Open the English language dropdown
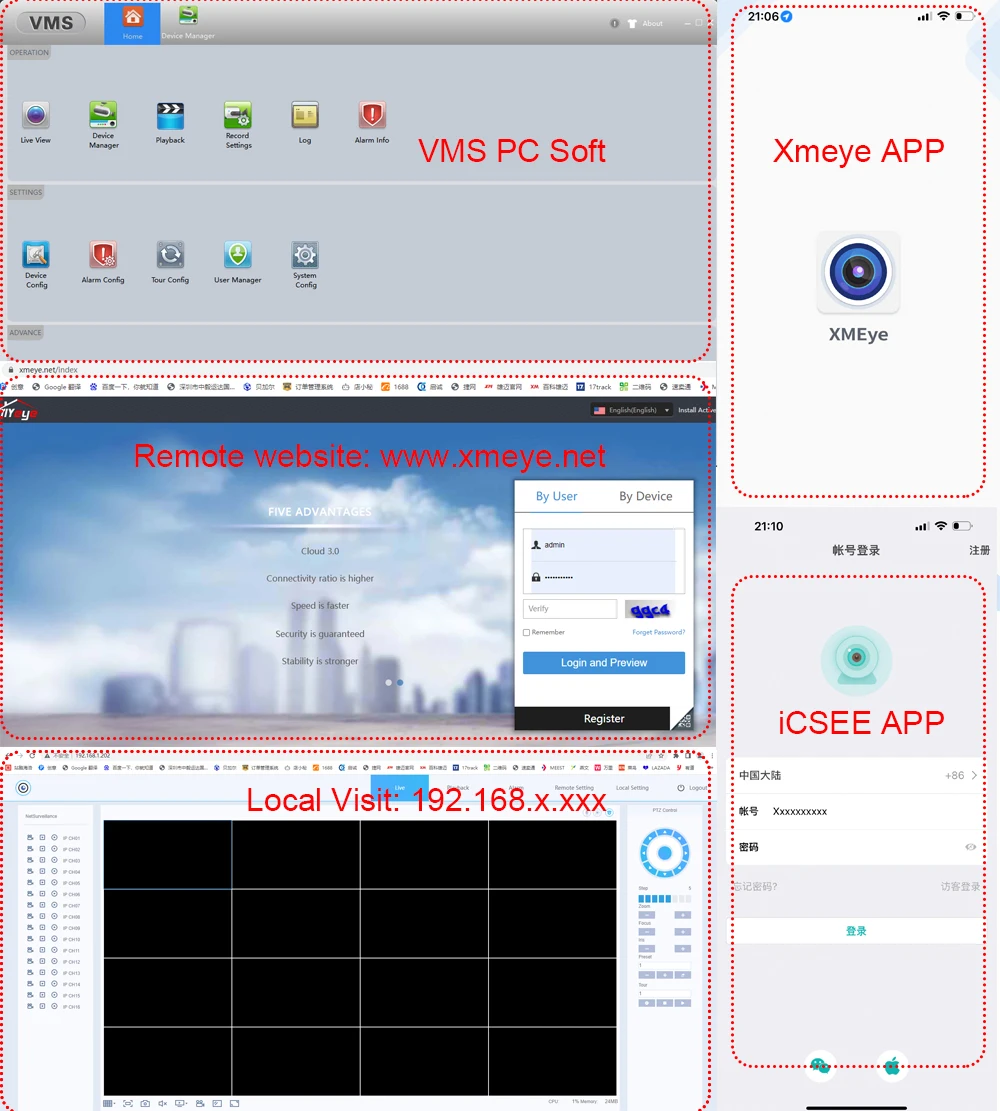 632,410
